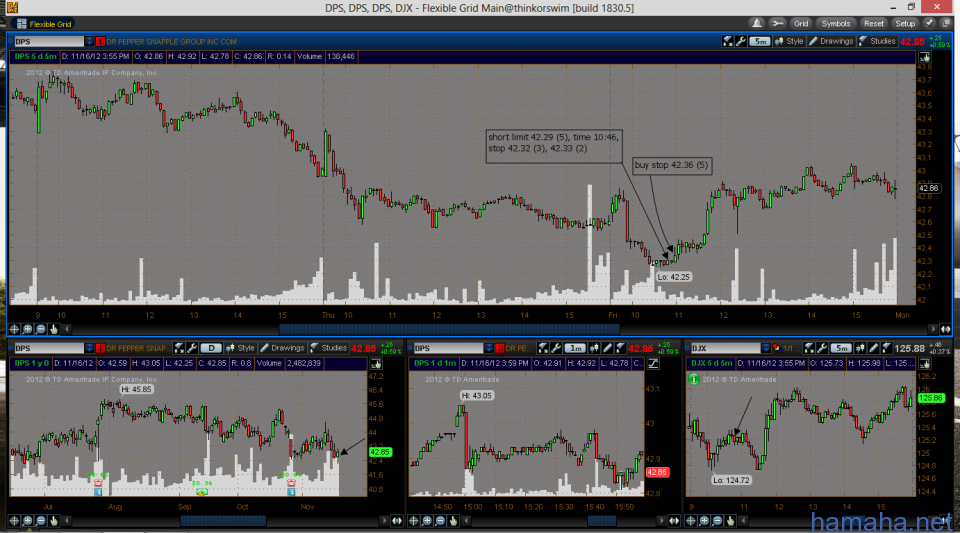Click the wrench tool icon in top bar
This screenshot has height=533, width=960.
(x=778, y=23)
